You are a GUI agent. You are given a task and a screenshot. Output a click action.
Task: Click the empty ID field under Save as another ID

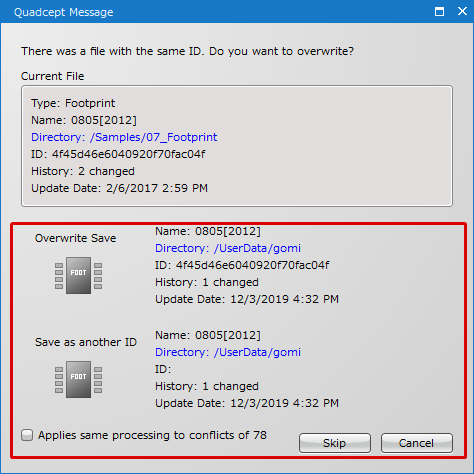[163, 369]
